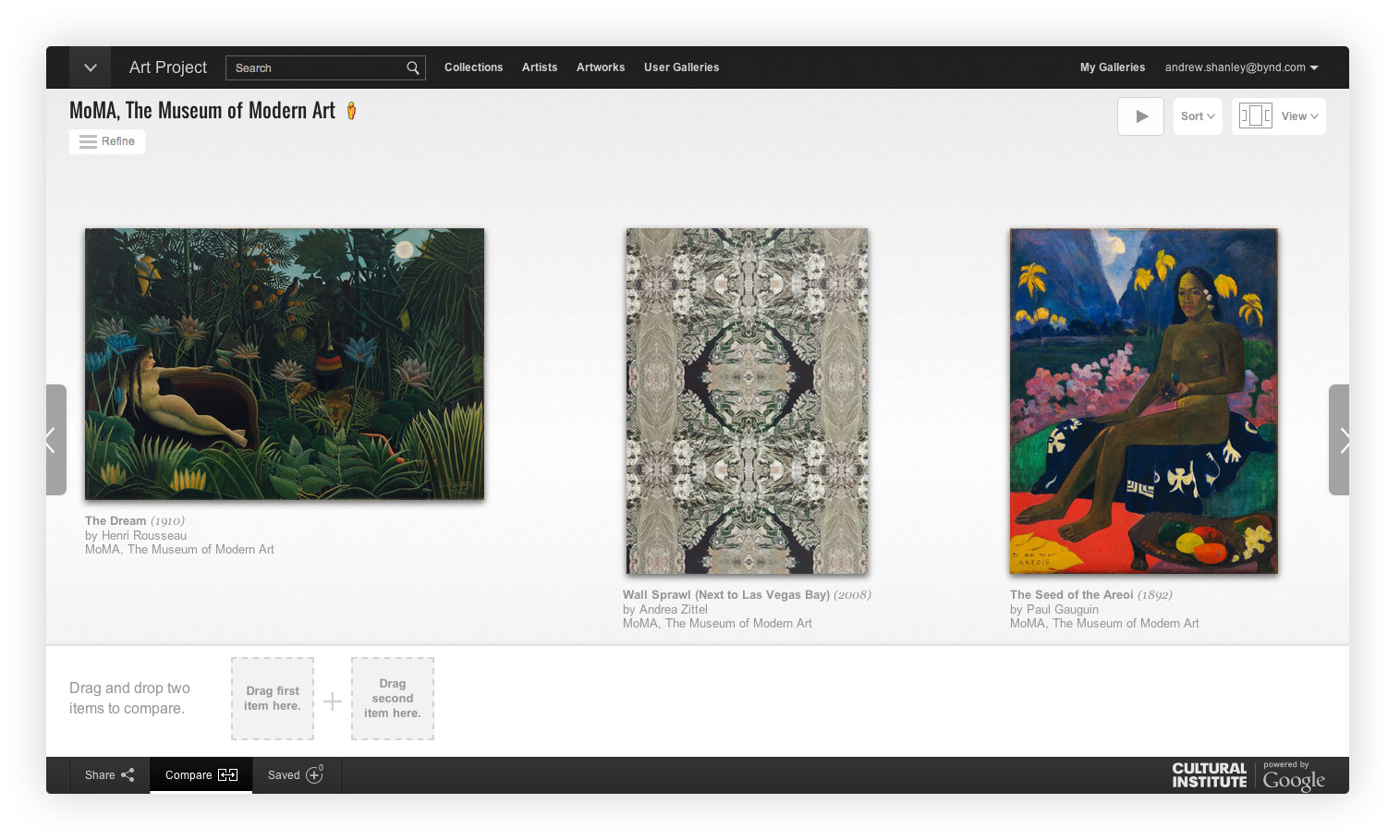Open The Dream painting thumbnail
This screenshot has height=840, width=1400.
(285, 364)
